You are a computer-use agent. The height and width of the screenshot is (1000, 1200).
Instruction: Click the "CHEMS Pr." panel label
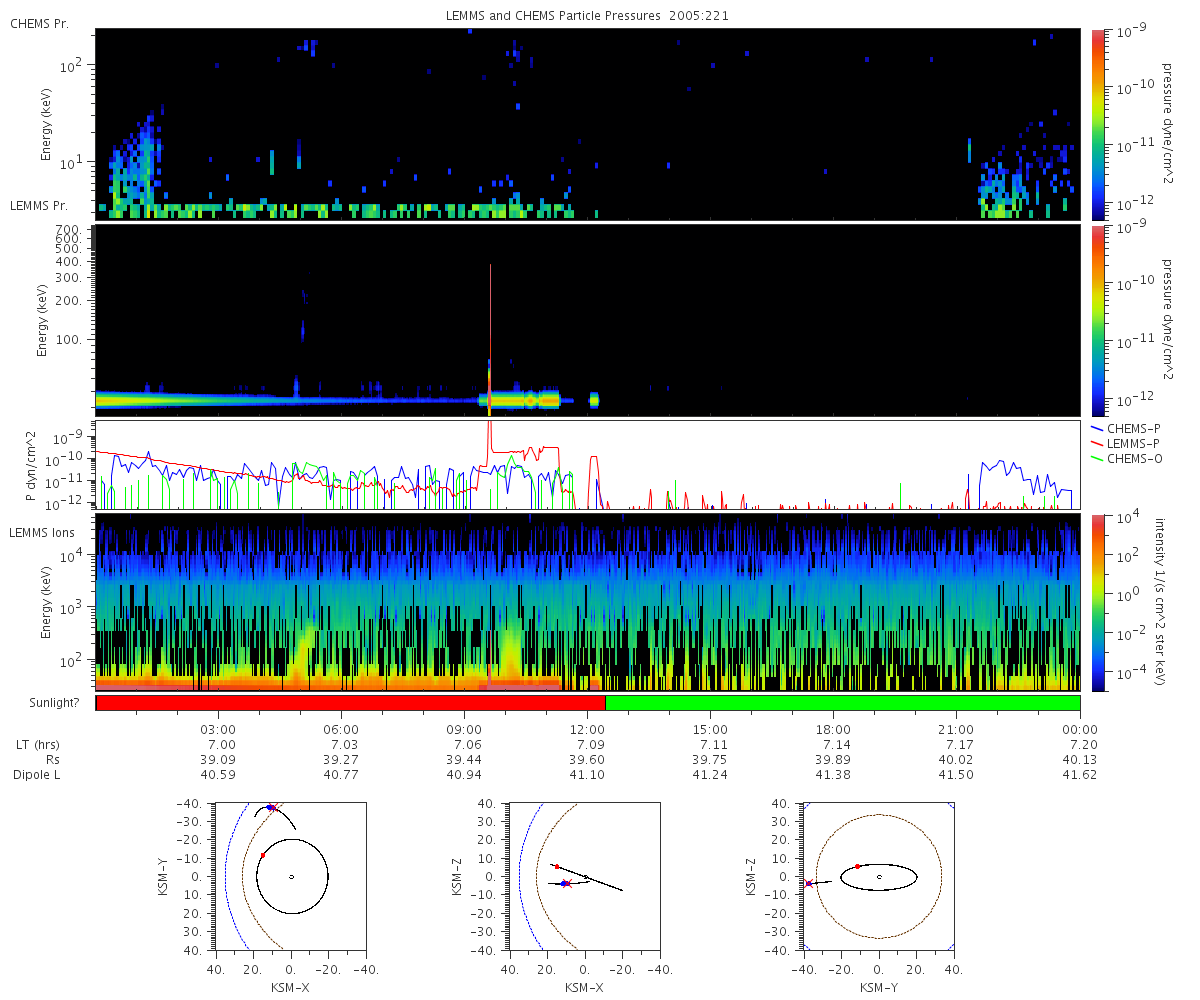pyautogui.click(x=39, y=23)
